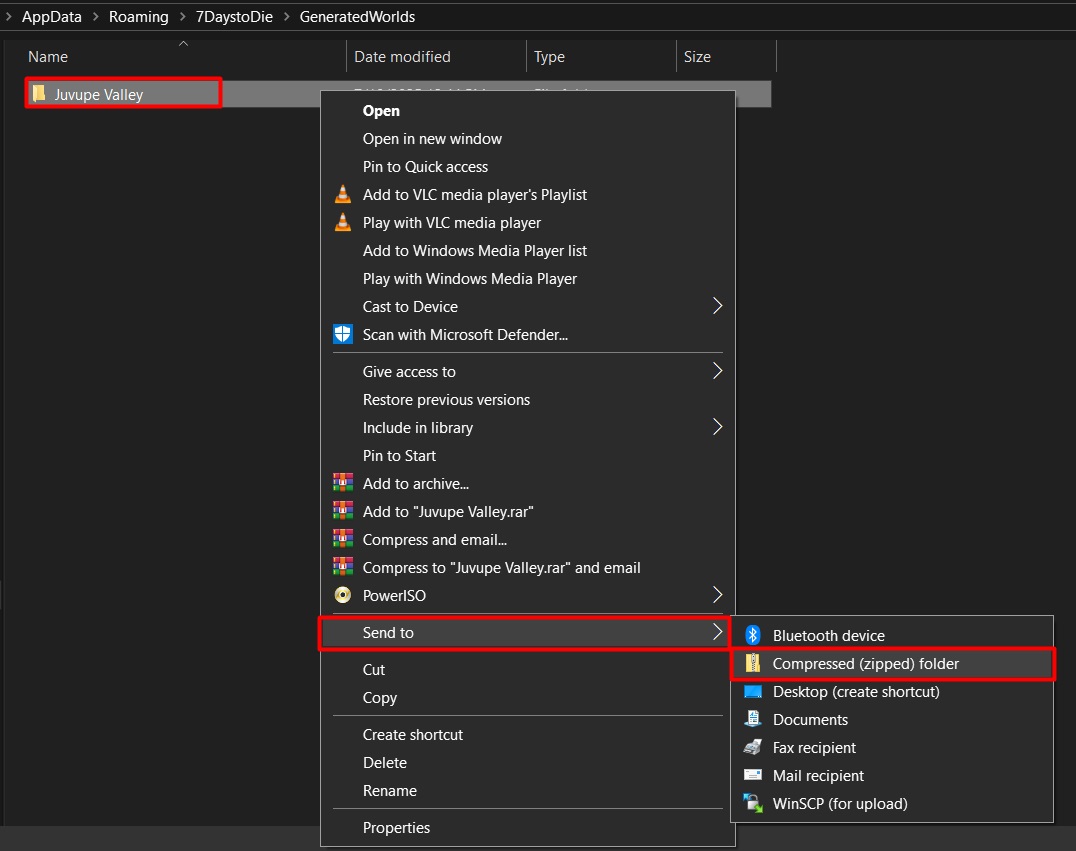The image size is (1076, 851).
Task: Select Desktop (create shortcut) option
Action: (x=855, y=692)
